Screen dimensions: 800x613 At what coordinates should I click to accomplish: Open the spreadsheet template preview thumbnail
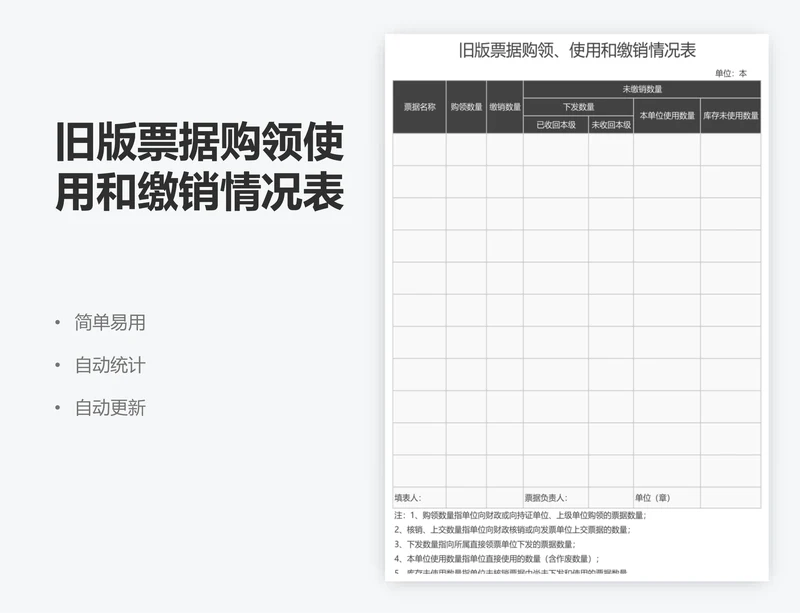[577, 307]
